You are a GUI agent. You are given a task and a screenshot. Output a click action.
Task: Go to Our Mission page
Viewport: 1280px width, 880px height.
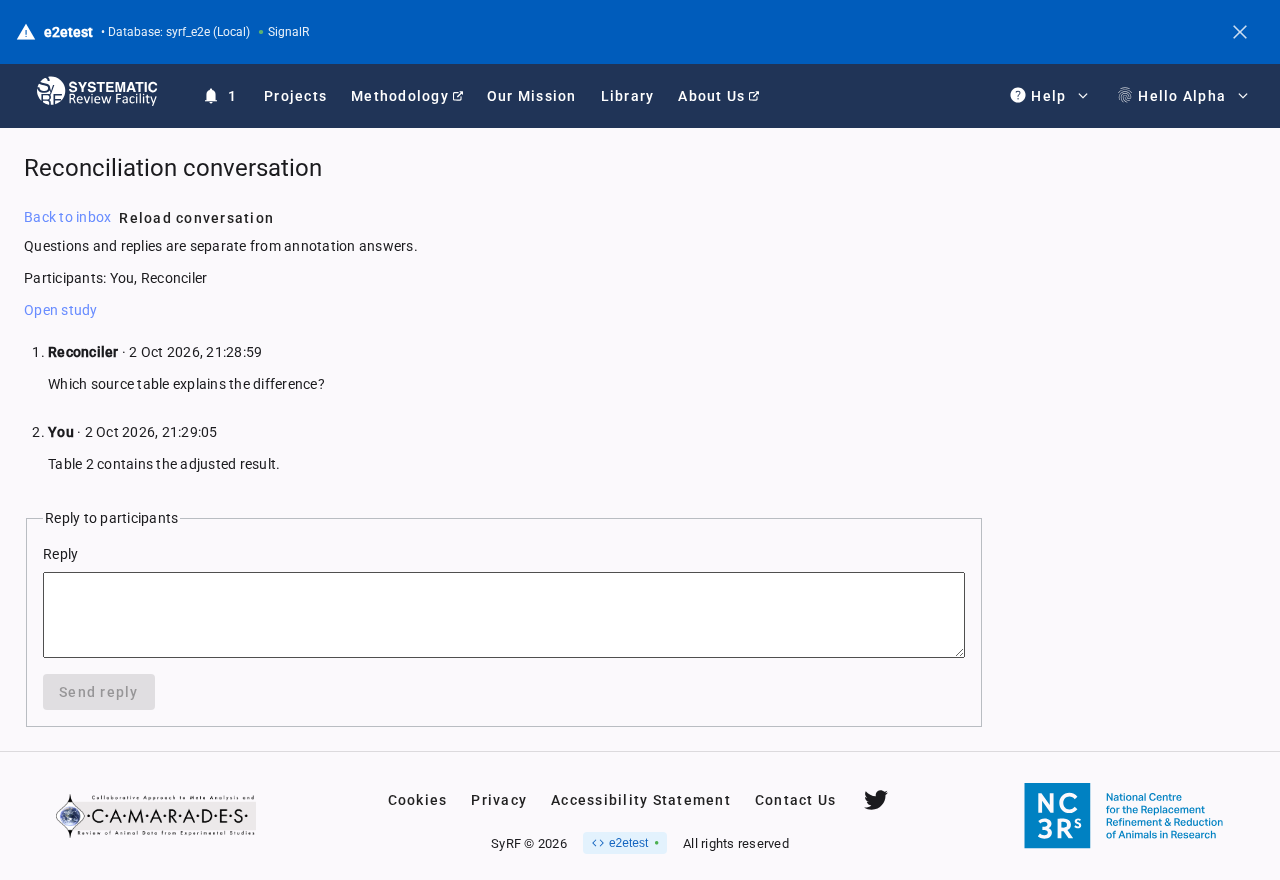532,96
